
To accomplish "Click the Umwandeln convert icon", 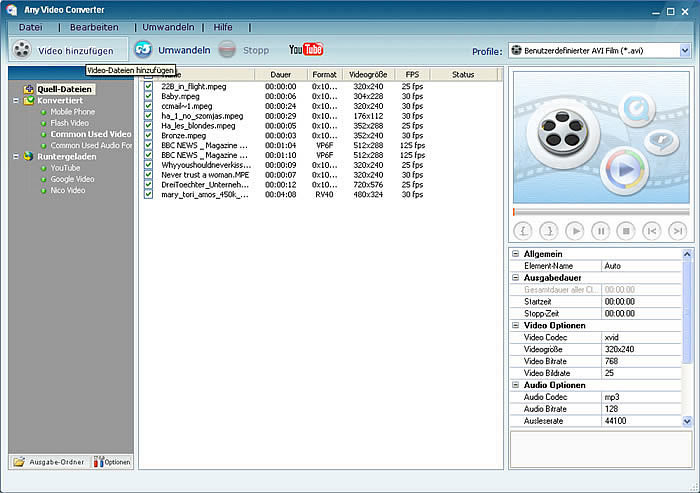I will click(143, 49).
